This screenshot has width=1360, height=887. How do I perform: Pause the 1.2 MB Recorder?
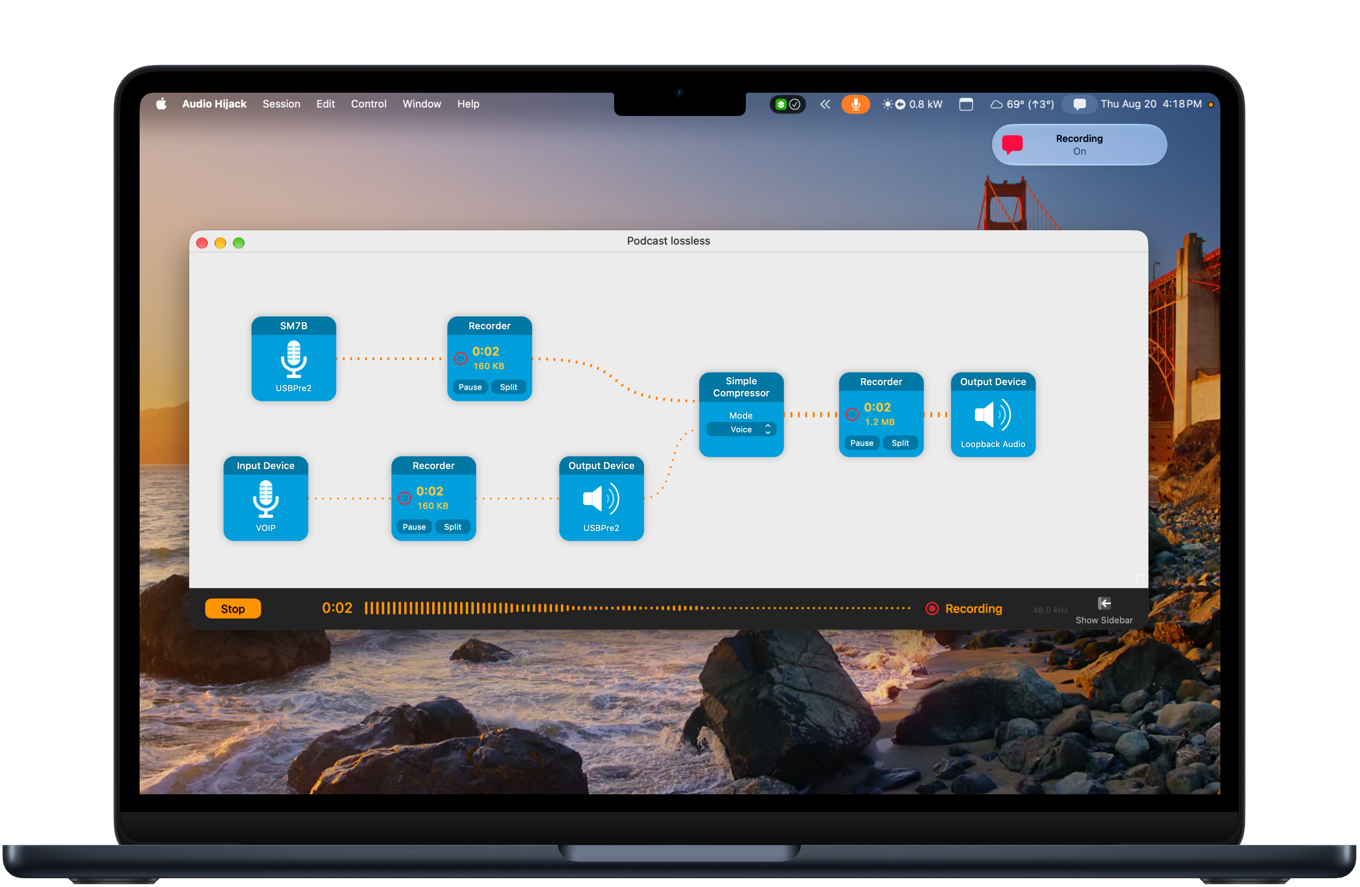tap(862, 443)
